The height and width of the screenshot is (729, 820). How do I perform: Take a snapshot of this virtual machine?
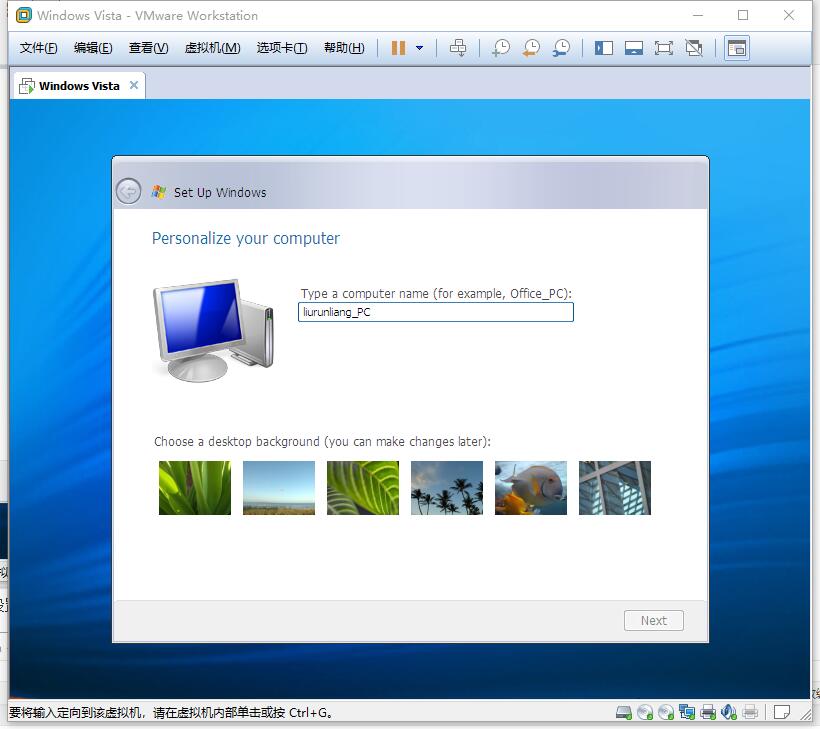pos(501,48)
